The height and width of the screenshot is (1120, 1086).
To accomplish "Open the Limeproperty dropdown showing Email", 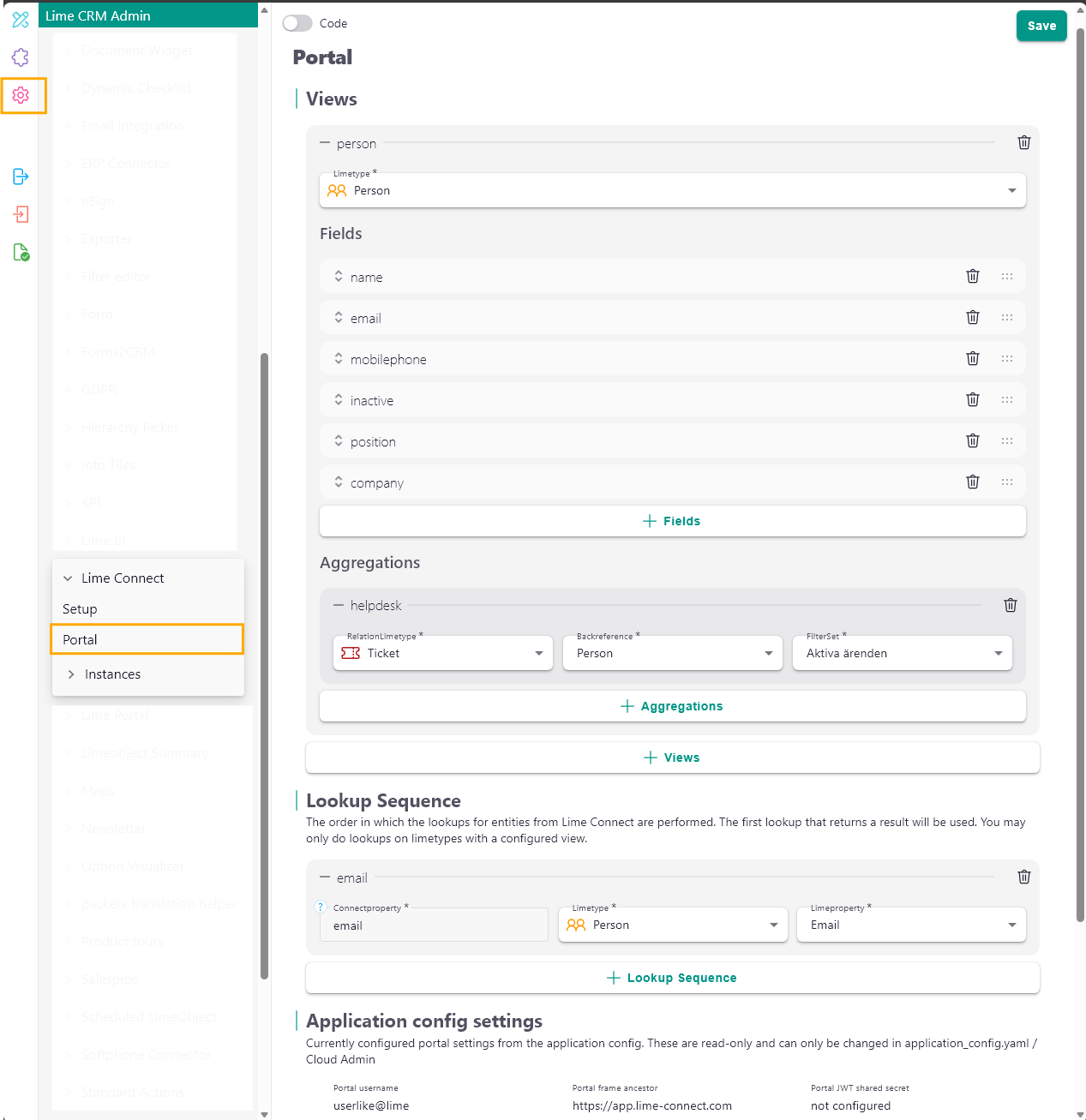I will tap(911, 925).
